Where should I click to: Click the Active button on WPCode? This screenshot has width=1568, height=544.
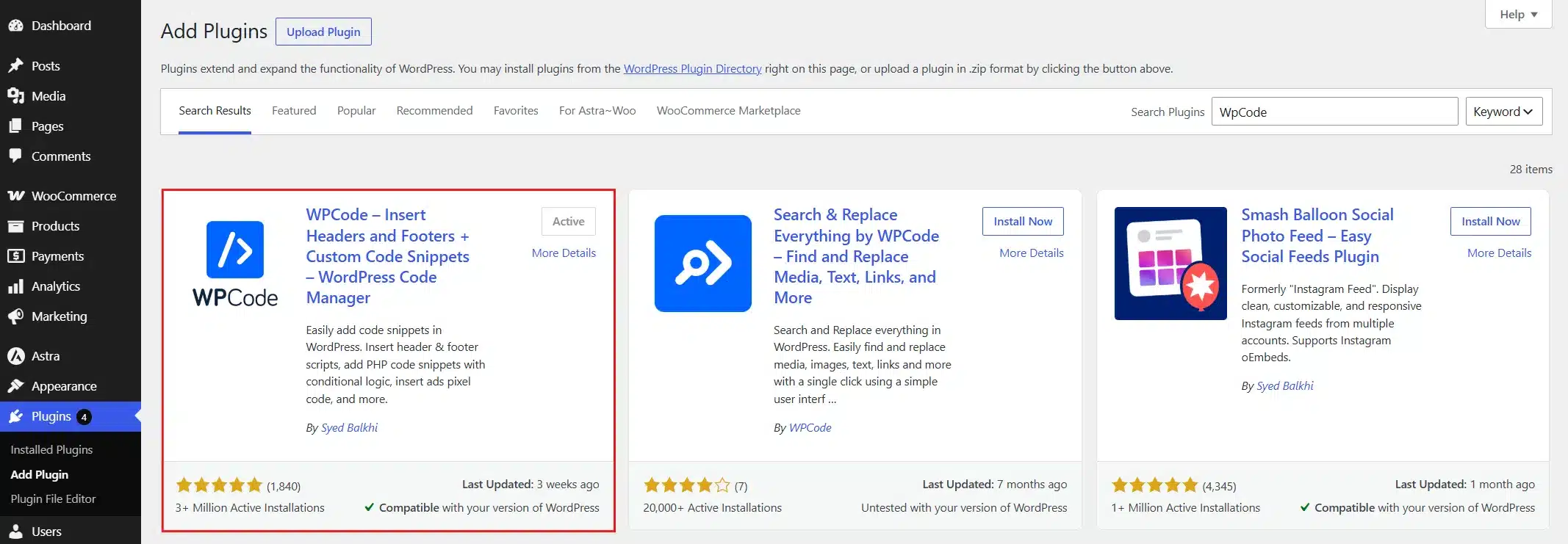[569, 221]
